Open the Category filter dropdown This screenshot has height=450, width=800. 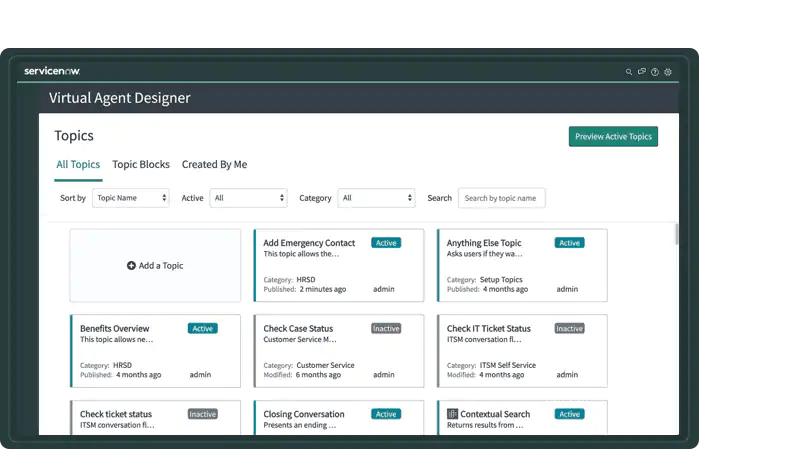377,198
